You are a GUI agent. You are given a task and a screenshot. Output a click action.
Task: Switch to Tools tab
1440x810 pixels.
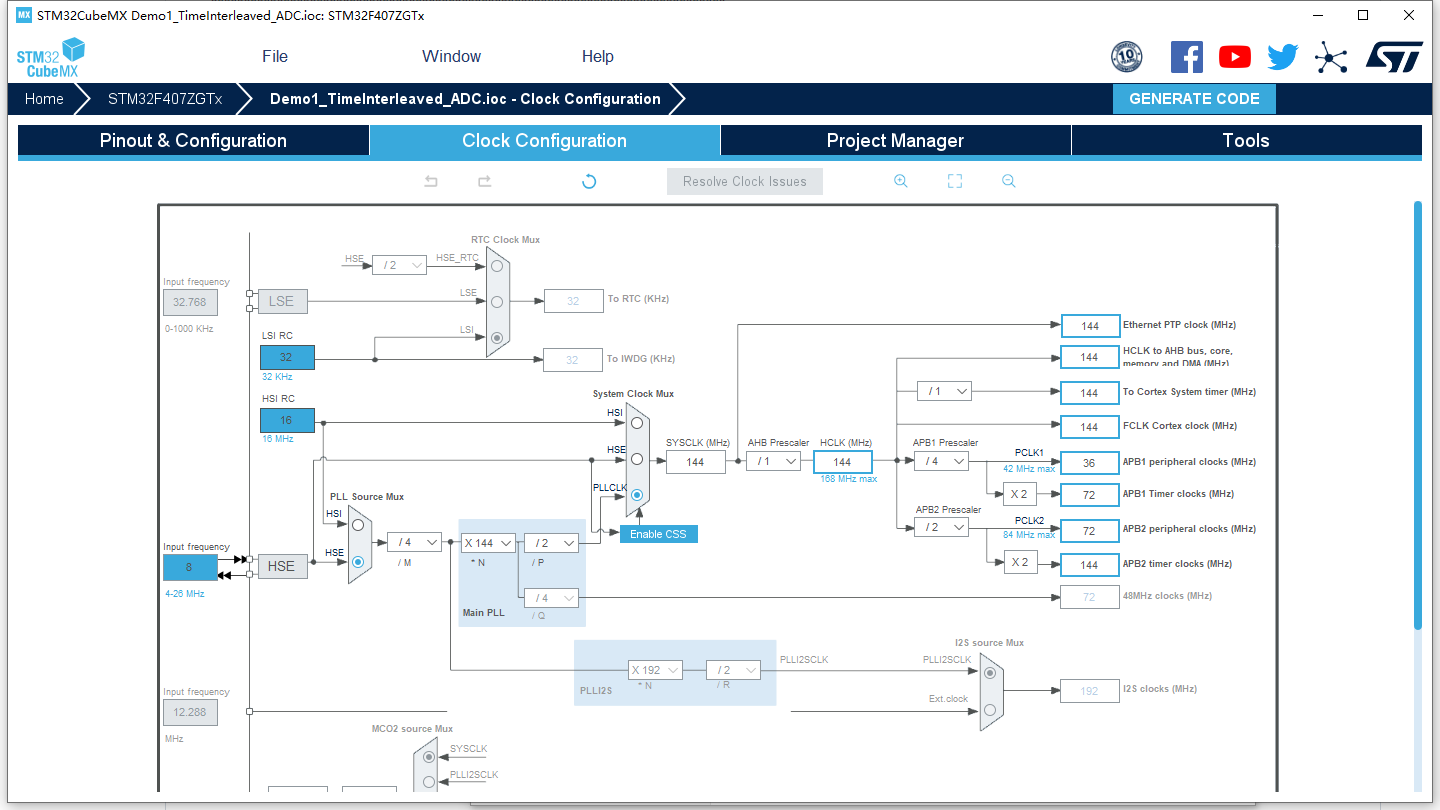point(1246,141)
